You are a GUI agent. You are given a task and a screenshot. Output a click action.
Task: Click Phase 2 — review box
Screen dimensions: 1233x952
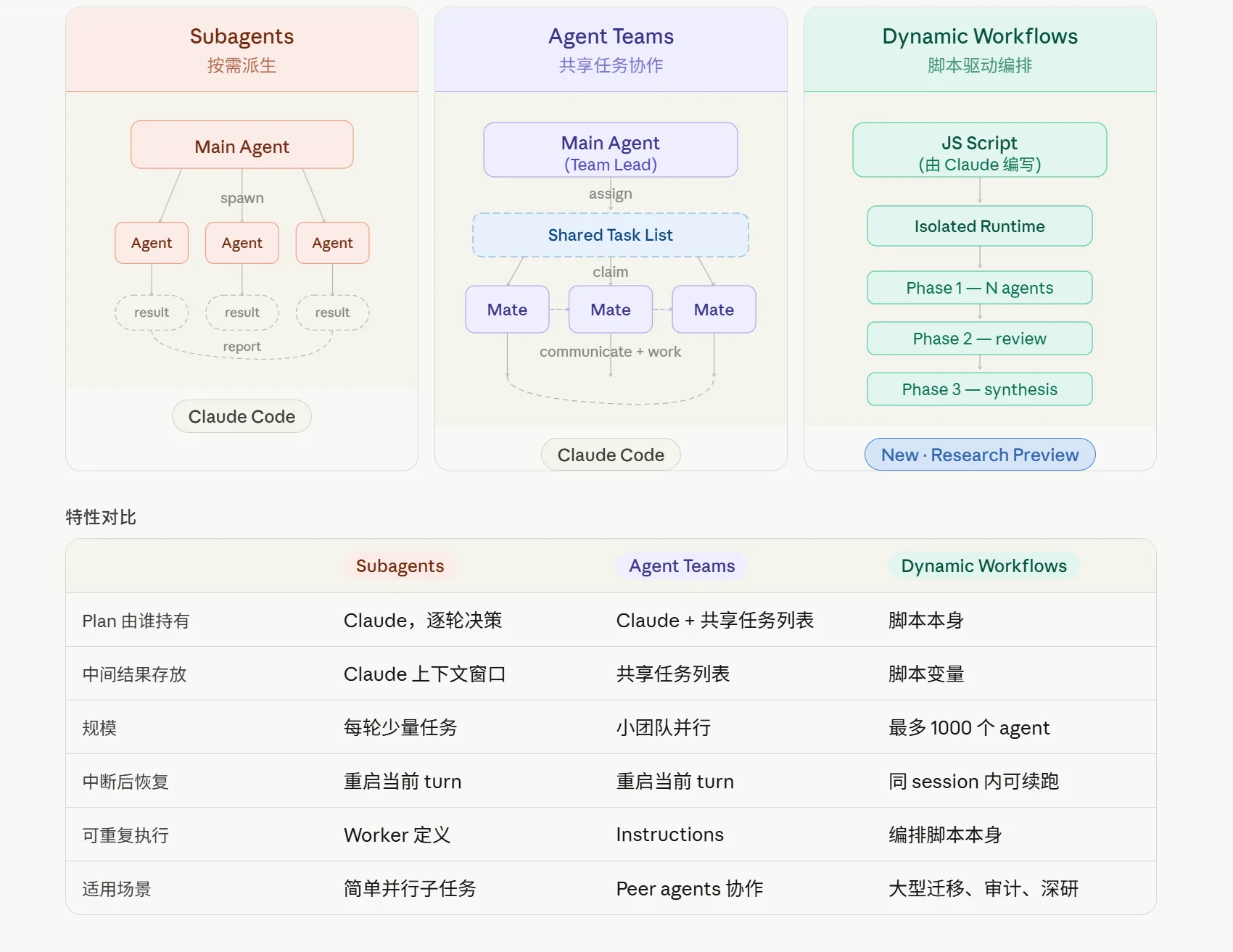click(979, 339)
